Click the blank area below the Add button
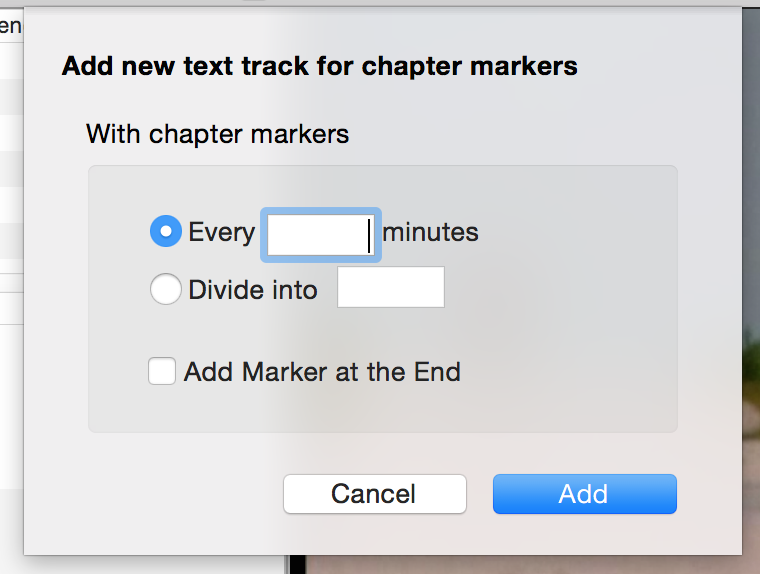 pyautogui.click(x=585, y=534)
